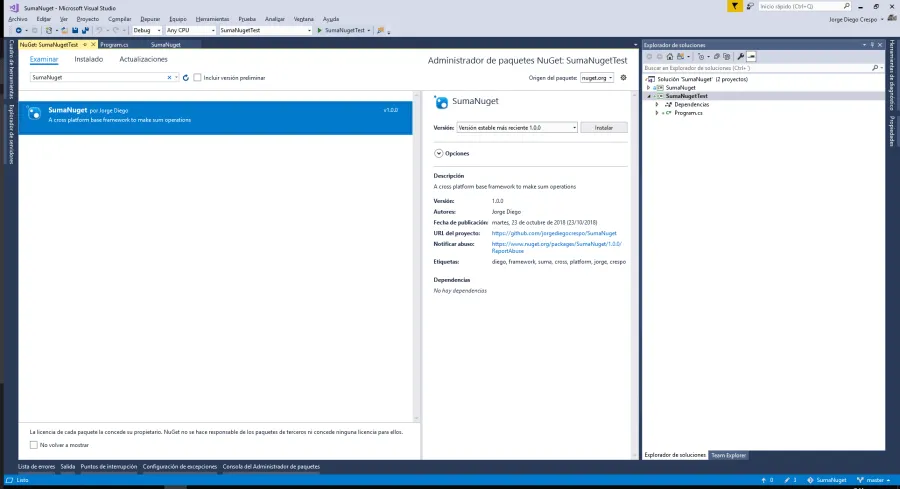This screenshot has height=489, width=900.
Task: Open the Cuadro de herramientas side panel
Action: click(x=11, y=69)
